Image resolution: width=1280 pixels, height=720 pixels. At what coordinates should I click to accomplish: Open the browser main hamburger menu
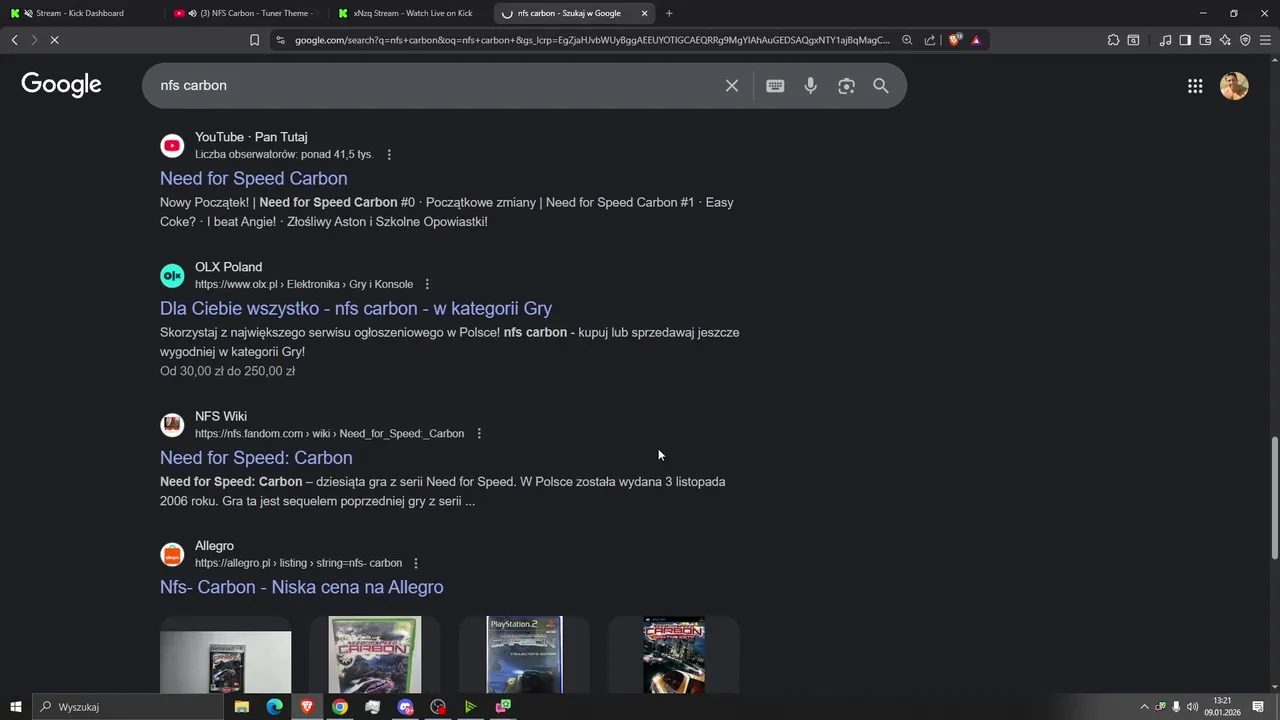(x=1265, y=40)
